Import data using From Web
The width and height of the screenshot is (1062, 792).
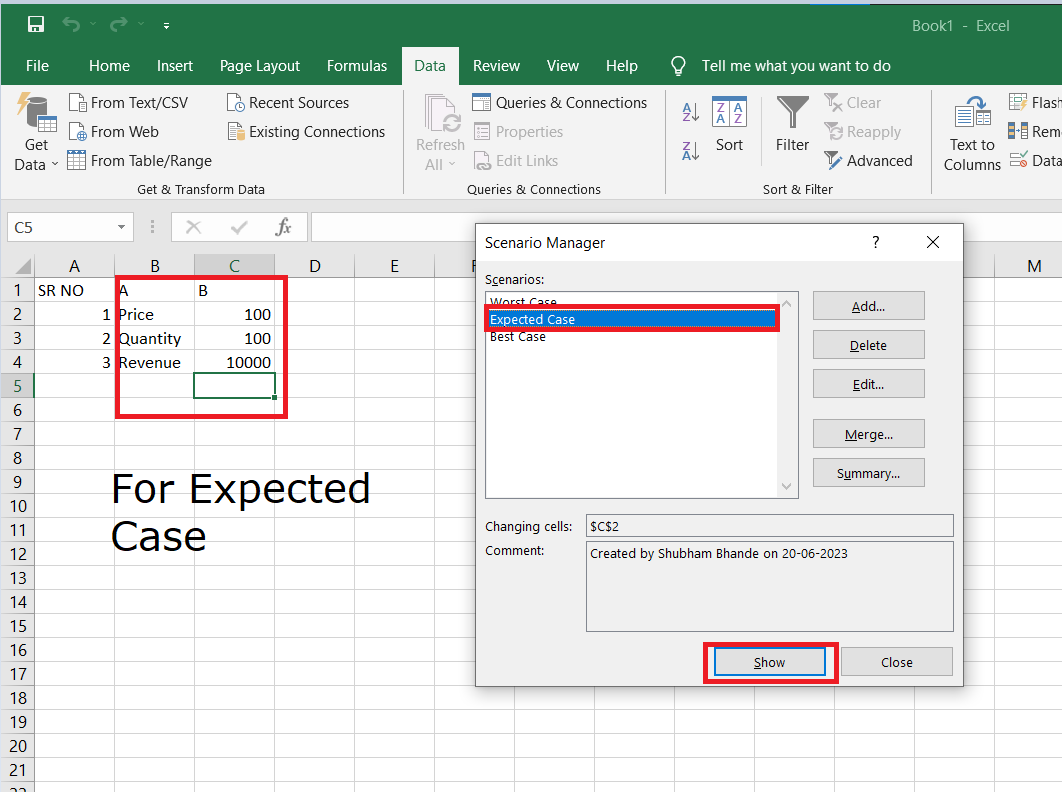point(114,131)
